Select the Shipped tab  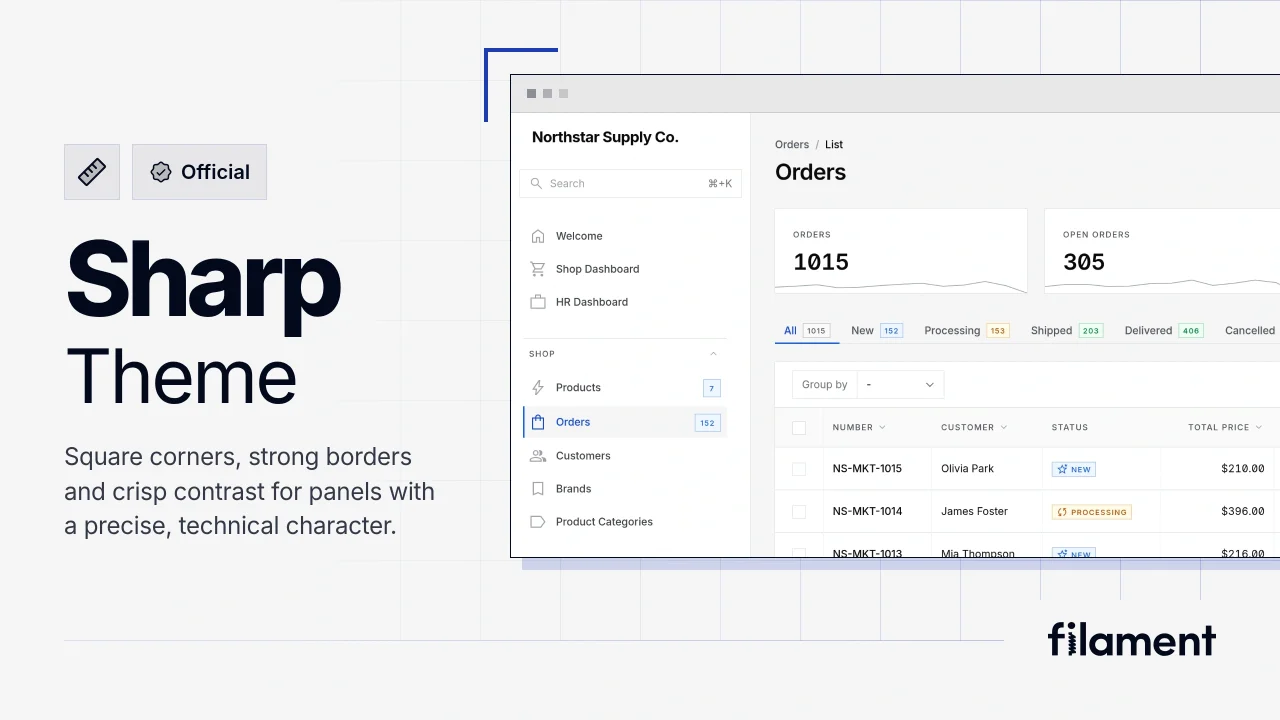point(1066,331)
